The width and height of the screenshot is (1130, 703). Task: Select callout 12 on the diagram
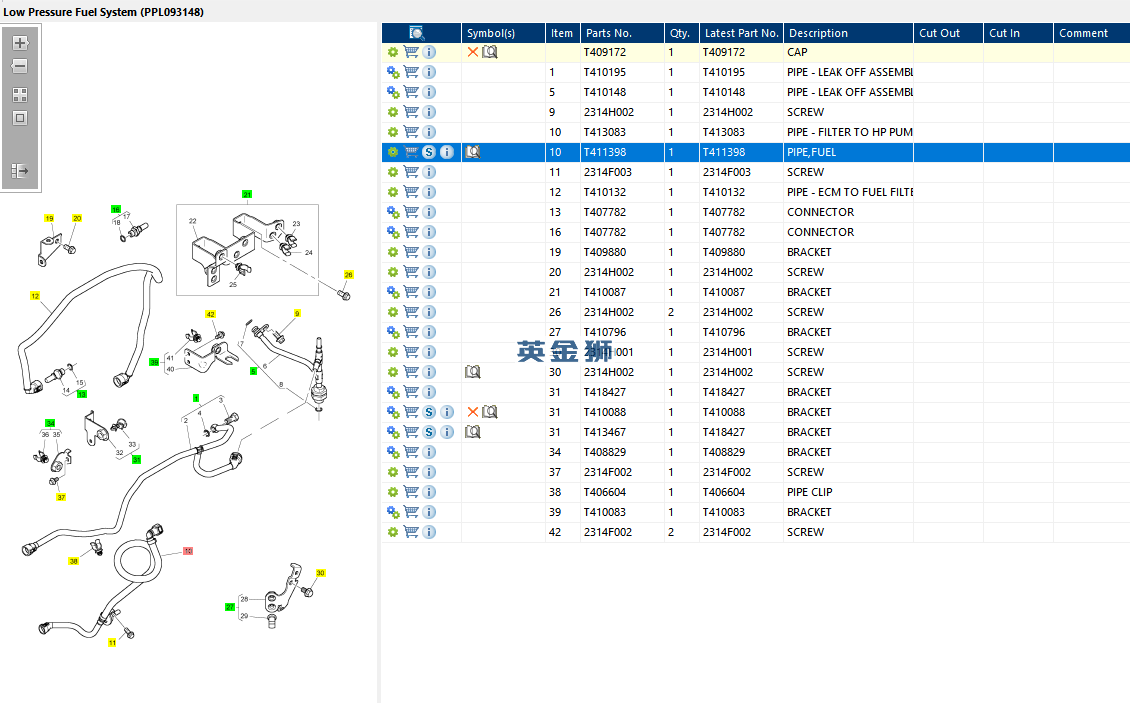point(35,296)
